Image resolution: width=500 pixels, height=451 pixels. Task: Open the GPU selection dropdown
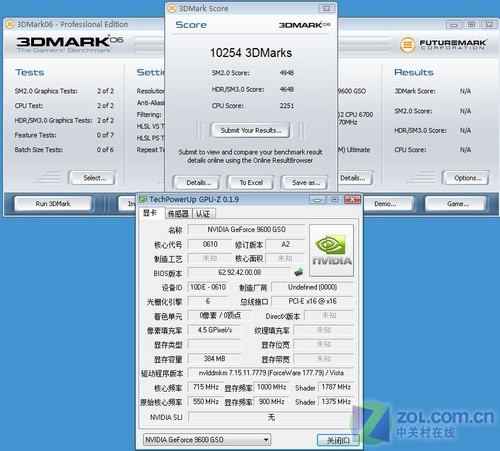click(207, 440)
